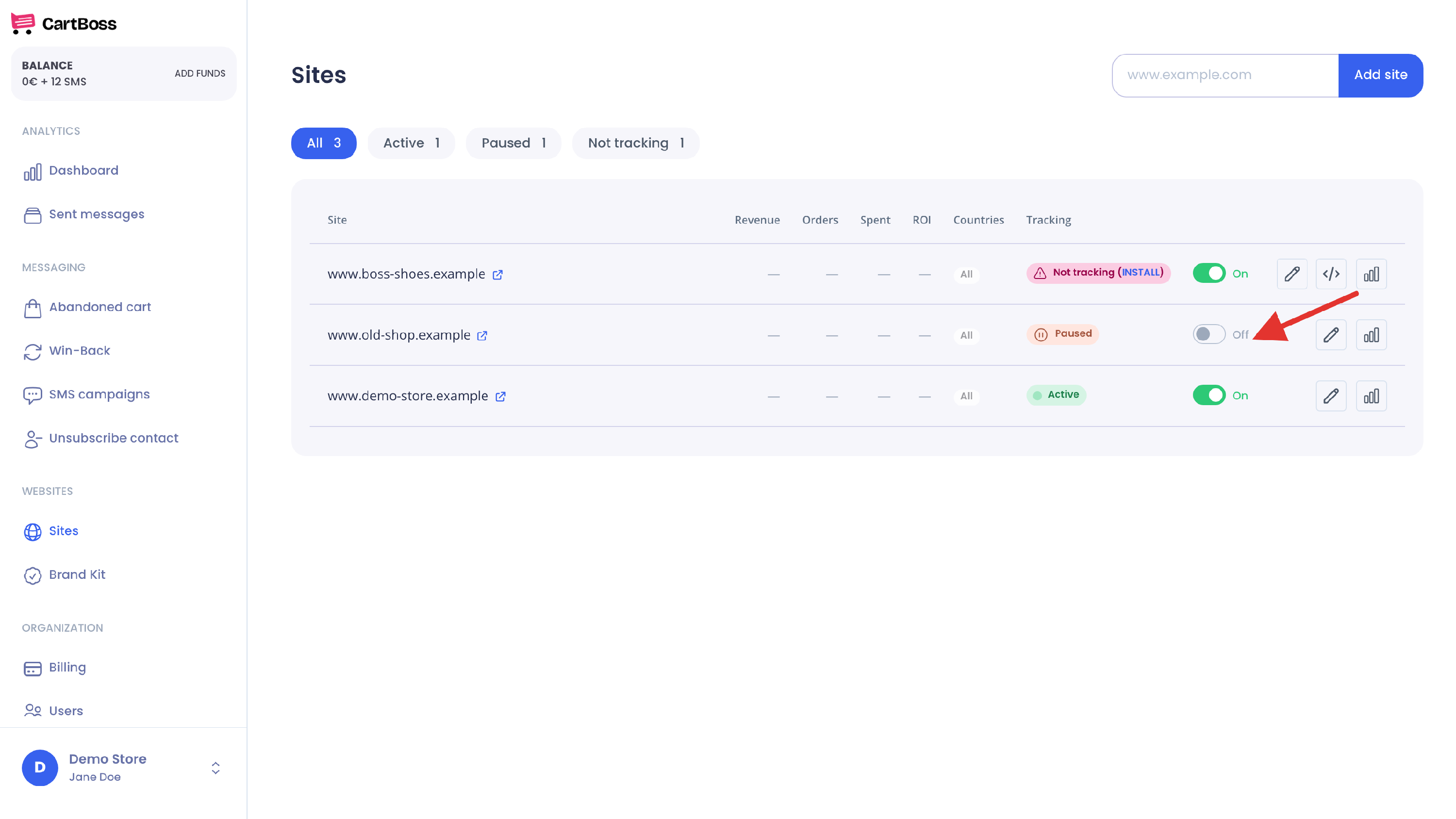The height and width of the screenshot is (819, 1456).
Task: Click the www.old-shop.example site name
Action: 398,335
